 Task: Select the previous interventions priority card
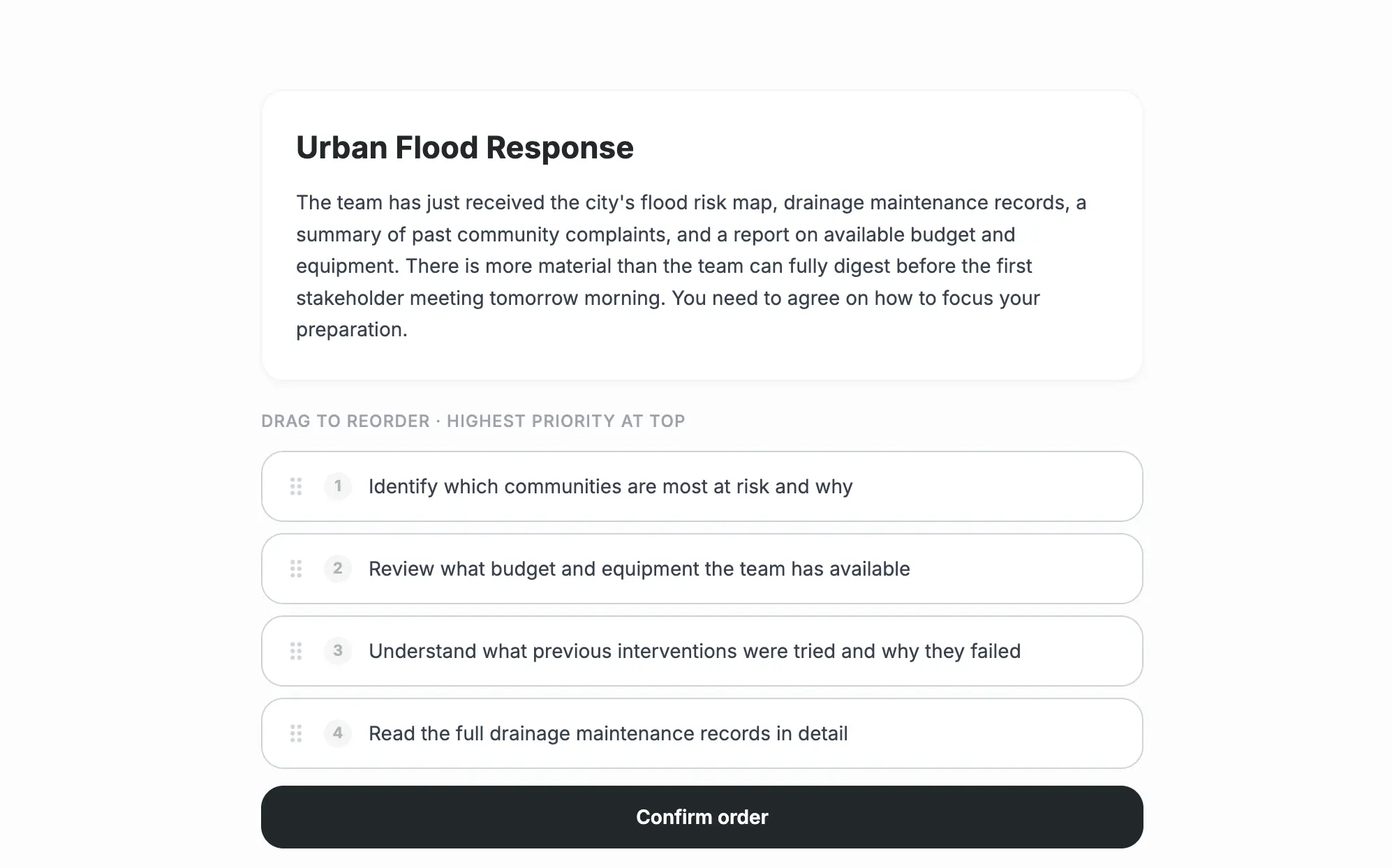(x=701, y=651)
